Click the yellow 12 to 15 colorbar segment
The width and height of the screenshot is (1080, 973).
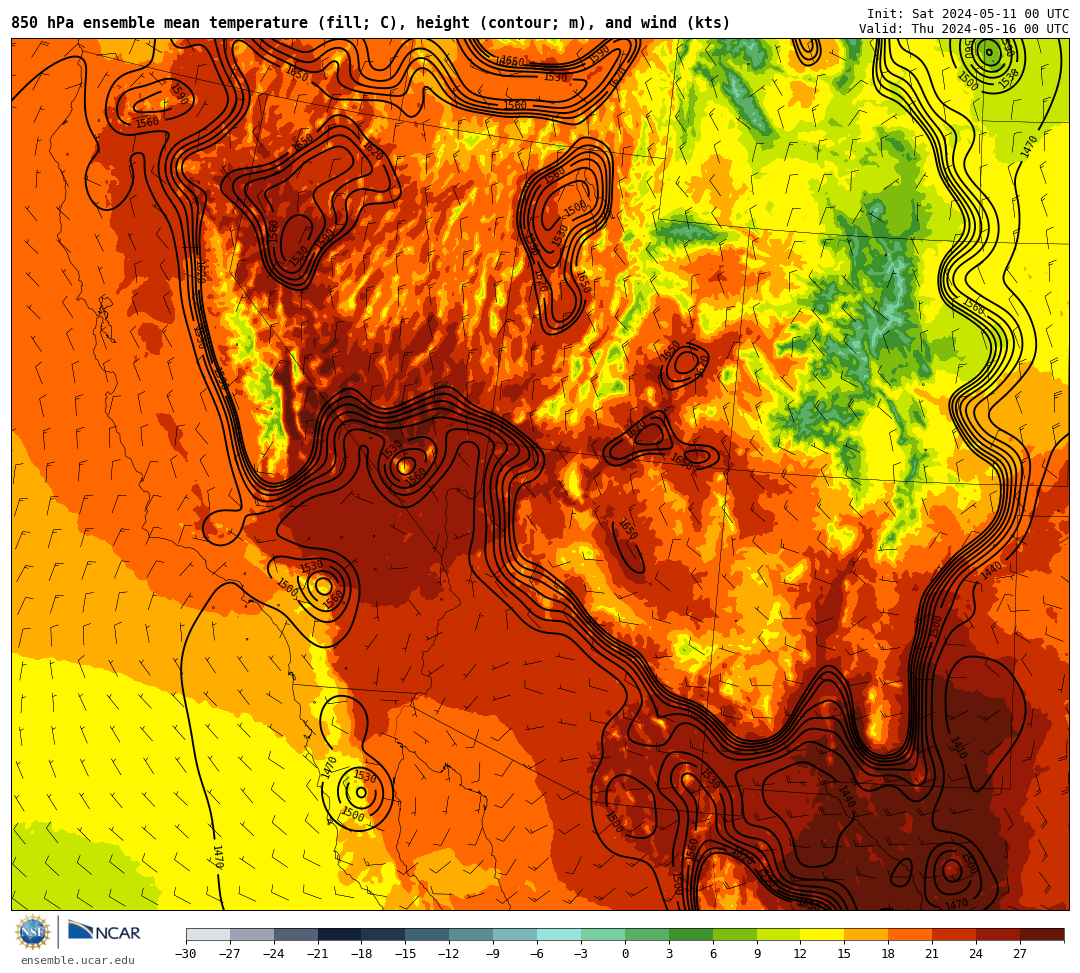(x=822, y=934)
